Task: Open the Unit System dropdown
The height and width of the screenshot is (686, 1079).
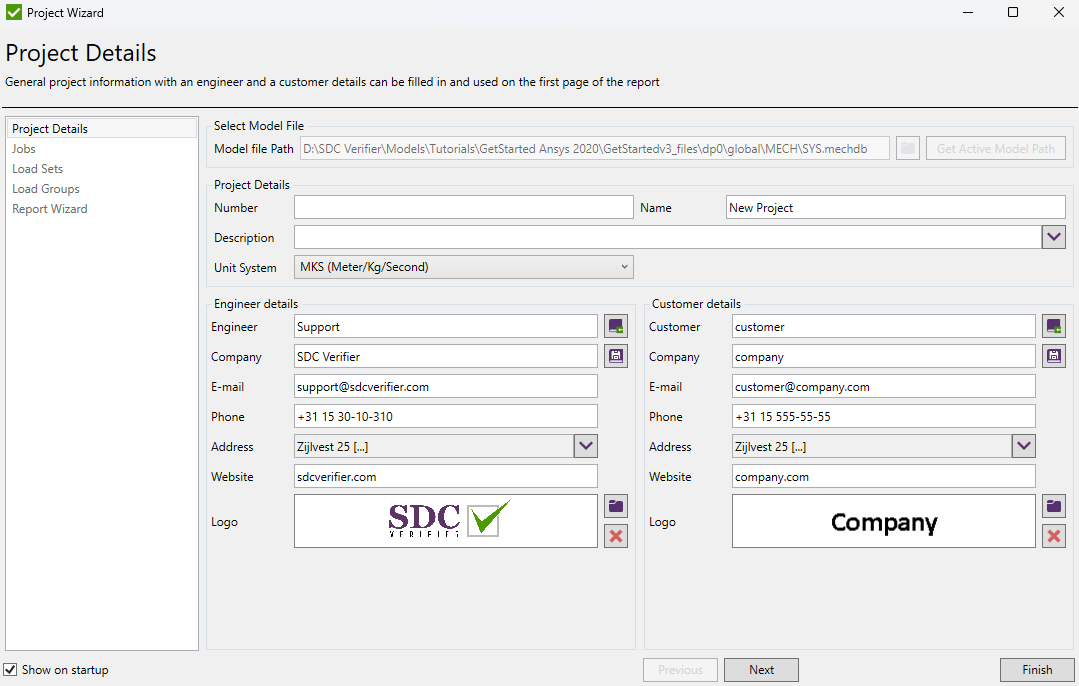Action: (625, 267)
